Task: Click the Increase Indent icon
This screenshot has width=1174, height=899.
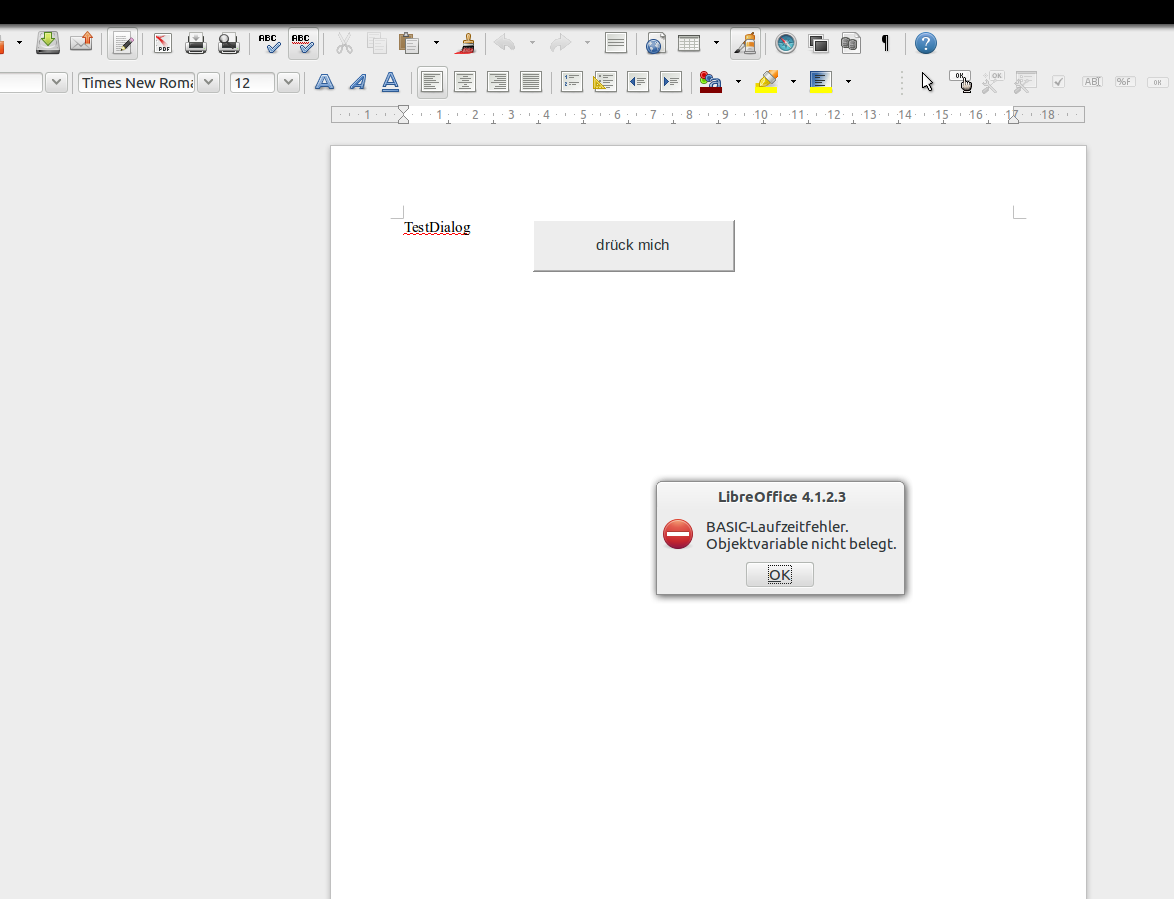Action: coord(671,82)
